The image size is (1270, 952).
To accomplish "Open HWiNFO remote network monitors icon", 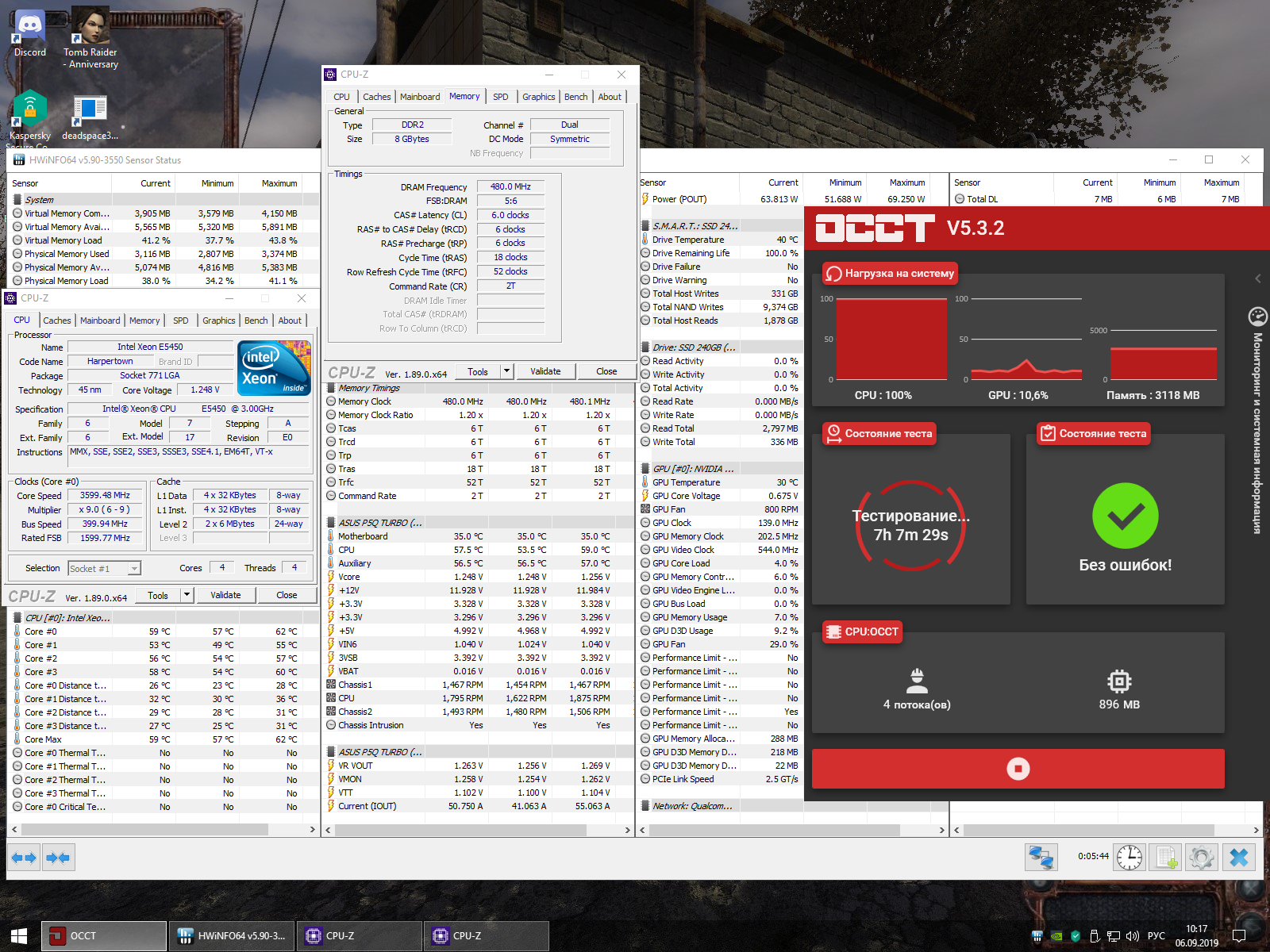I will point(1041,858).
